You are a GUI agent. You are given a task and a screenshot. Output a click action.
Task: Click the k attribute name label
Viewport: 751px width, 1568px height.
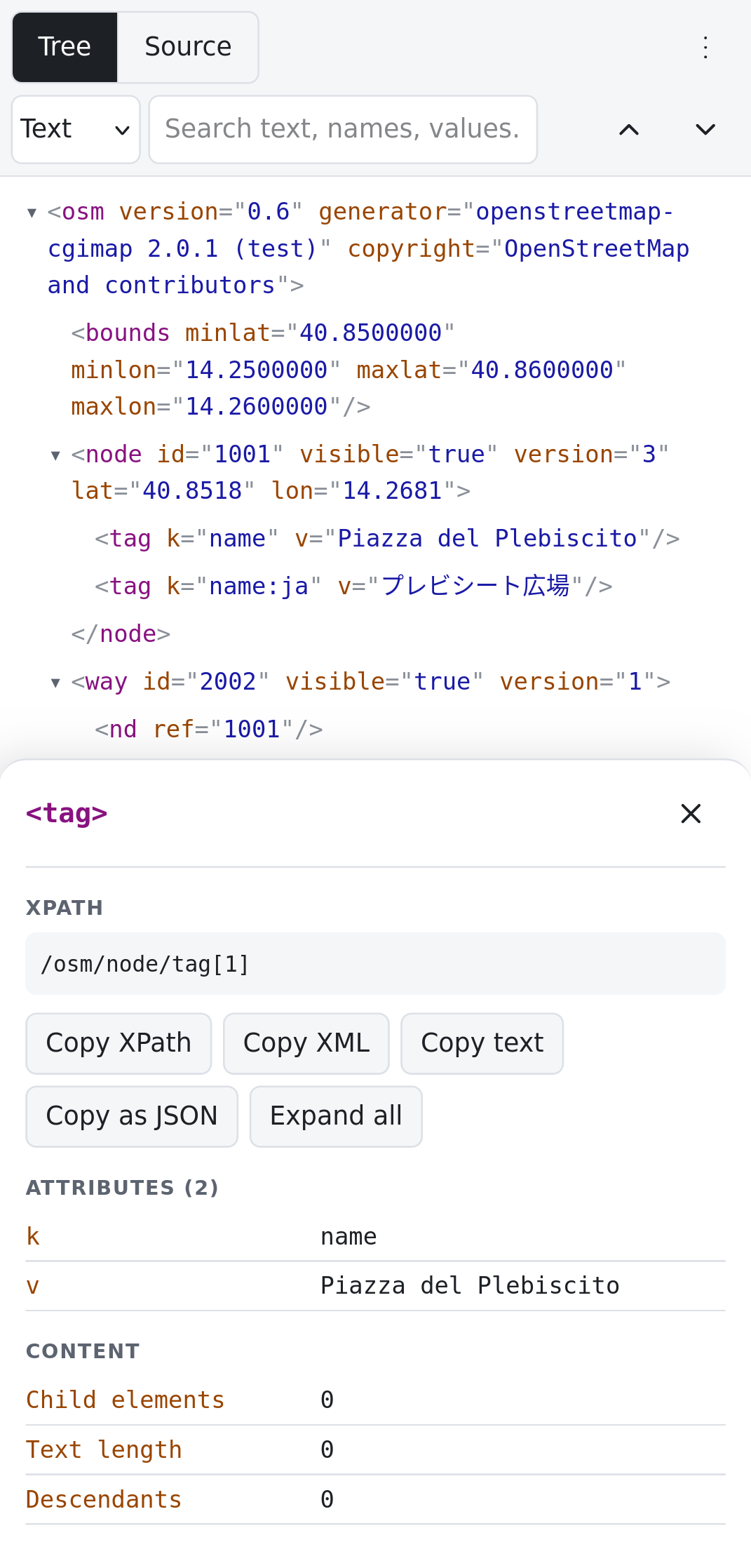(x=33, y=1236)
